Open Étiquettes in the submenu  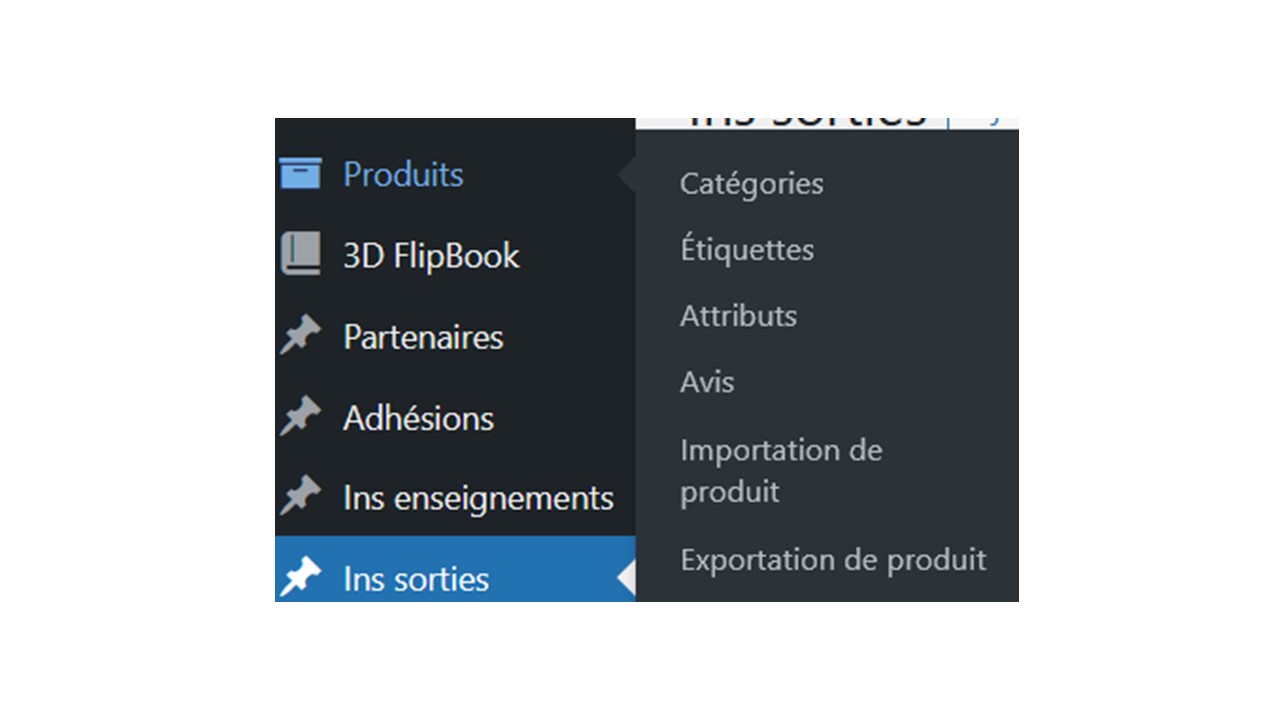[747, 249]
